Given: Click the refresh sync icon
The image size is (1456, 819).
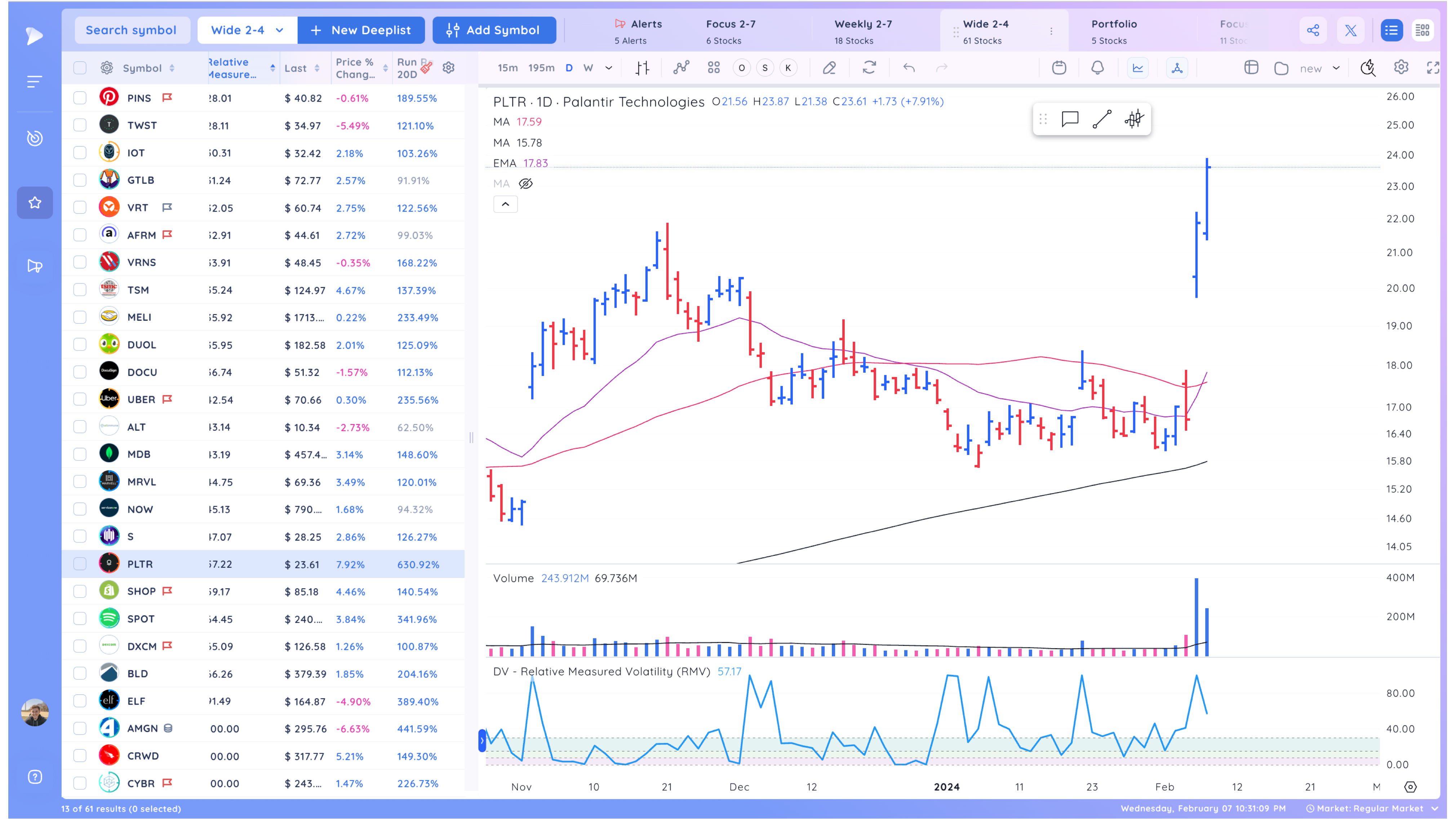Looking at the screenshot, I should 869,68.
